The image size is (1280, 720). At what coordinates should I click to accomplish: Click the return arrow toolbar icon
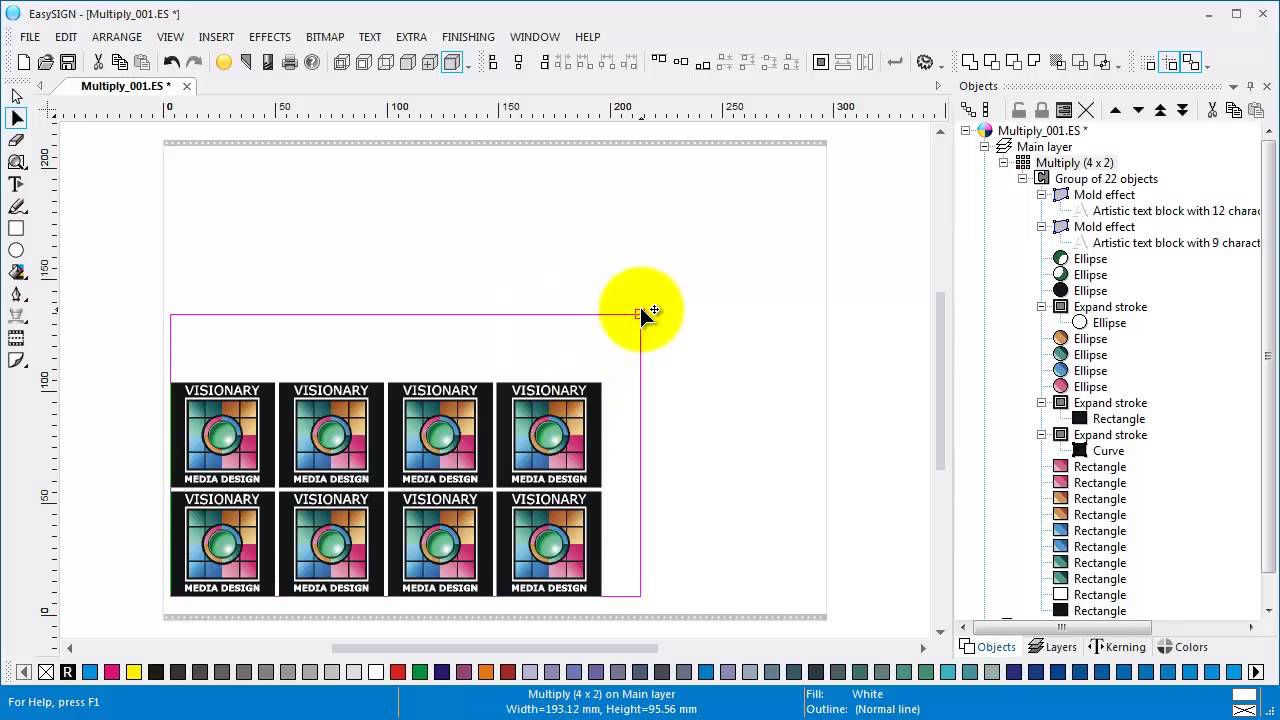tap(895, 62)
